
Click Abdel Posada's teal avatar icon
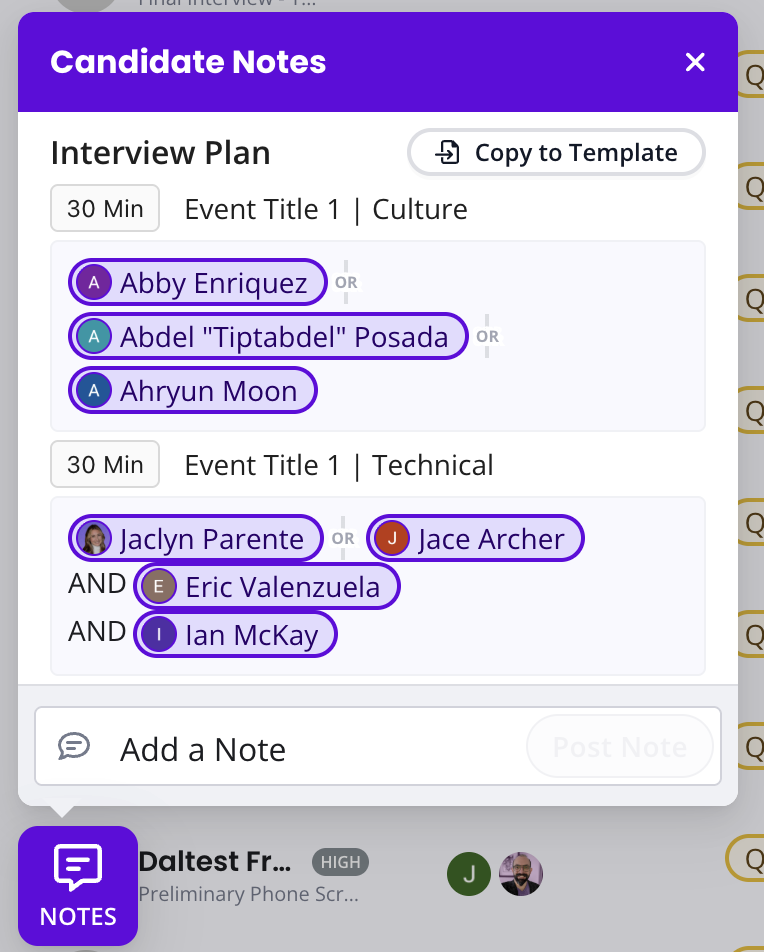click(94, 337)
